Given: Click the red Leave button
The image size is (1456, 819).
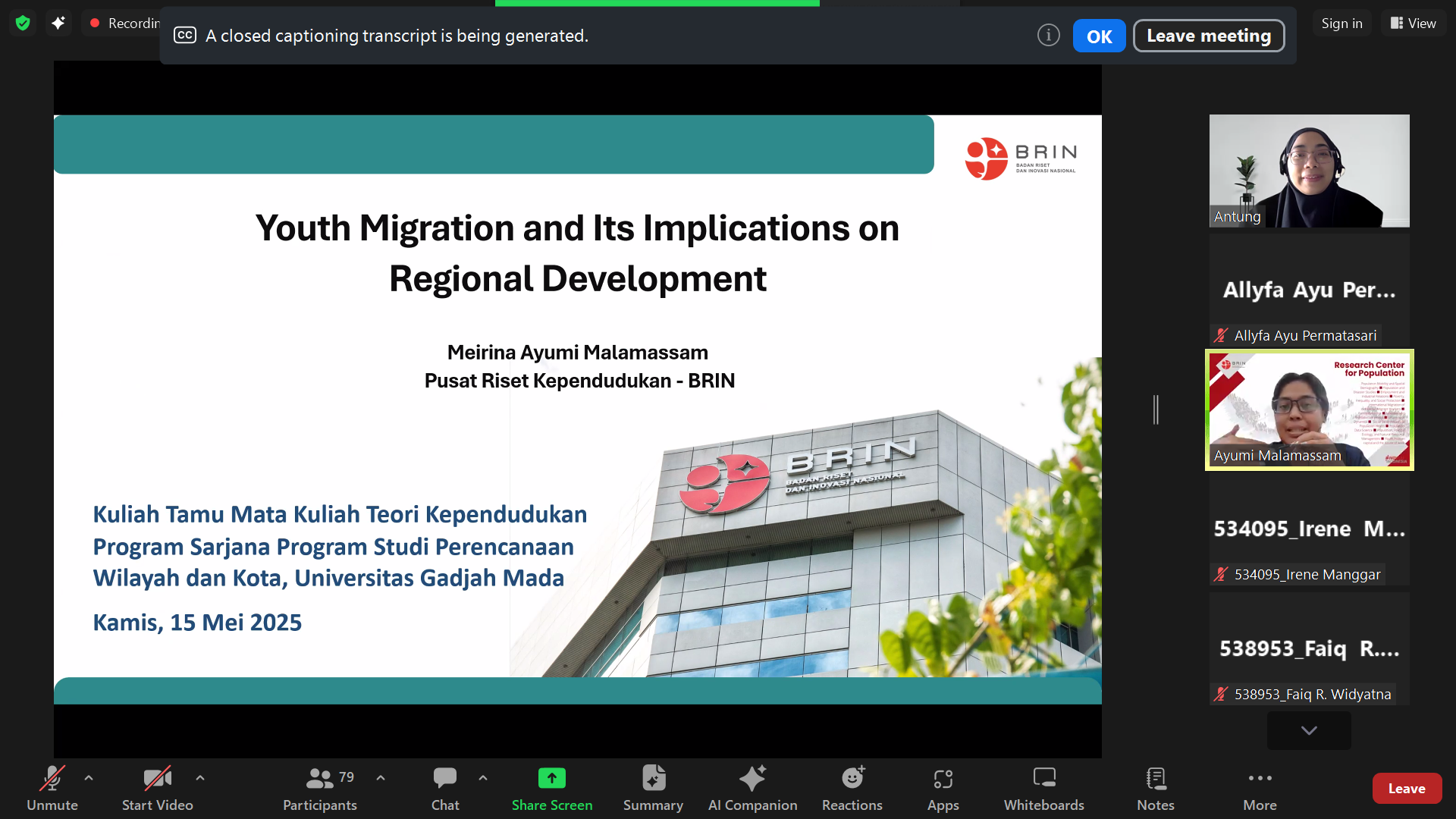Looking at the screenshot, I should click(x=1407, y=789).
